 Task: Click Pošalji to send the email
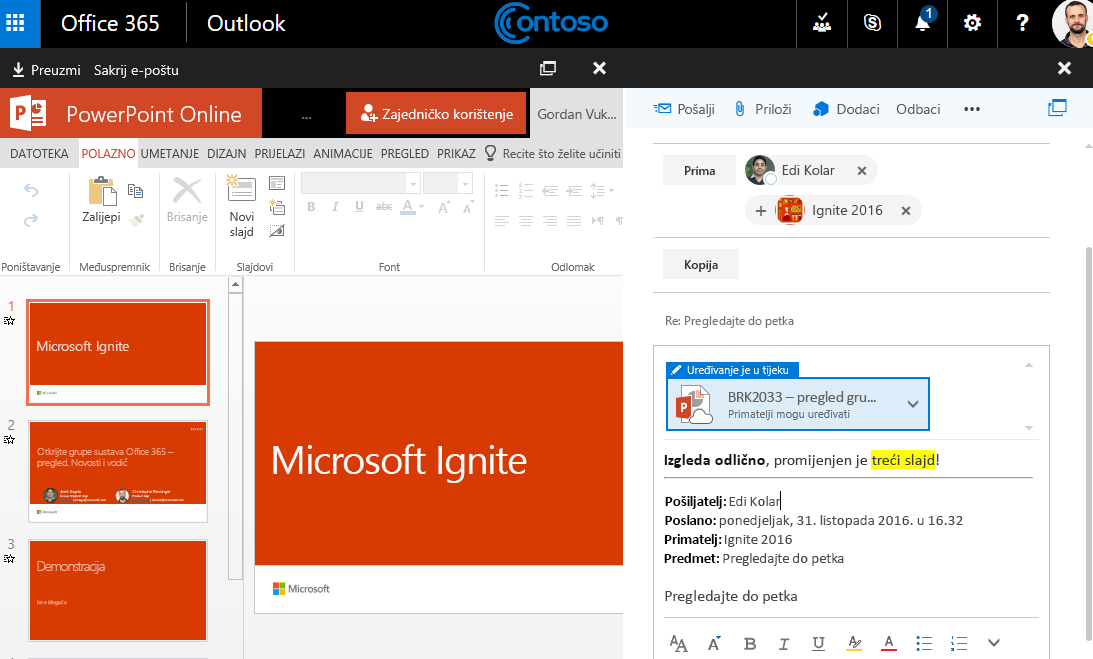[x=684, y=109]
